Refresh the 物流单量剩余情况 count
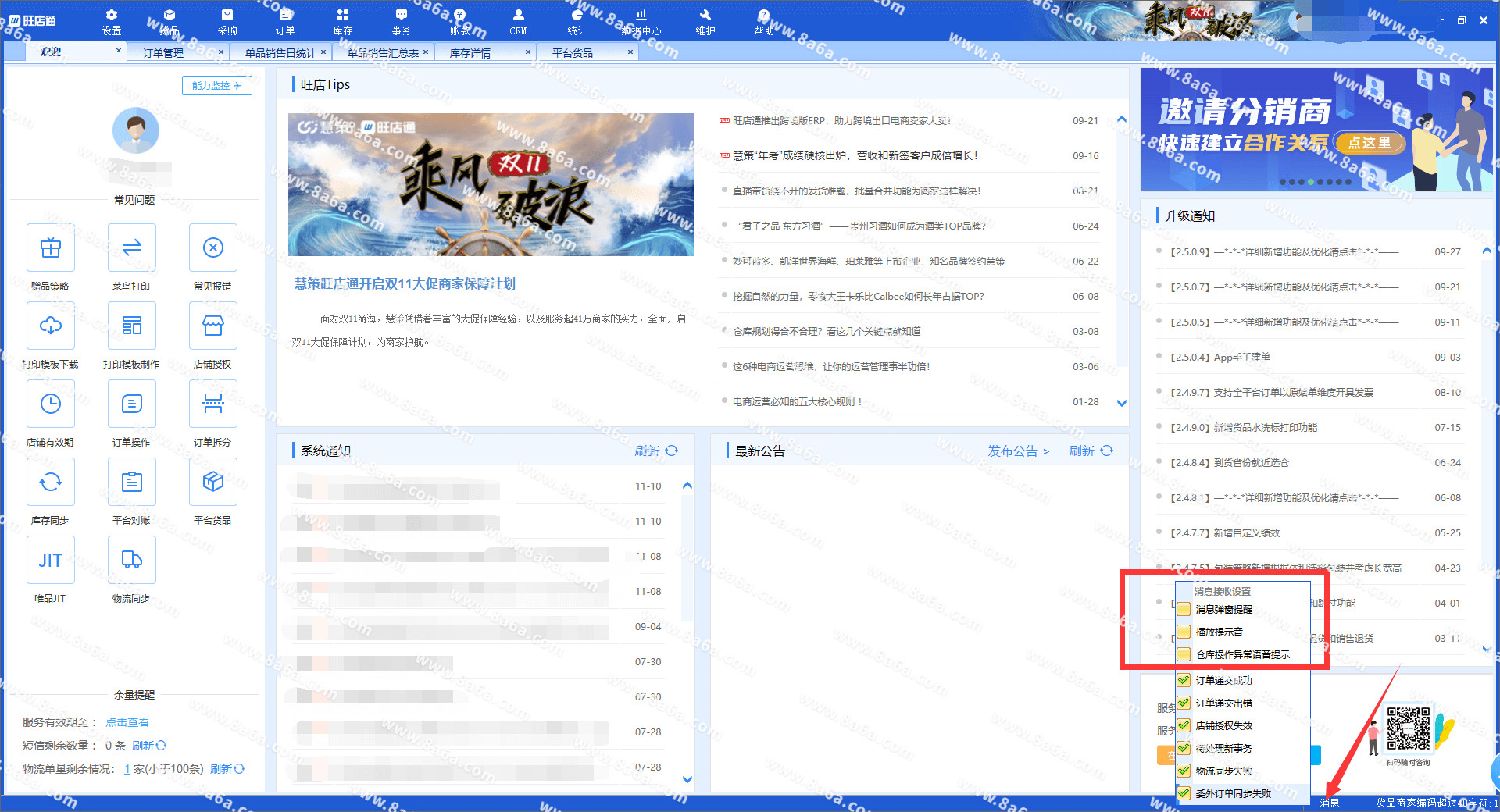The width and height of the screenshot is (1500, 812). point(227,769)
